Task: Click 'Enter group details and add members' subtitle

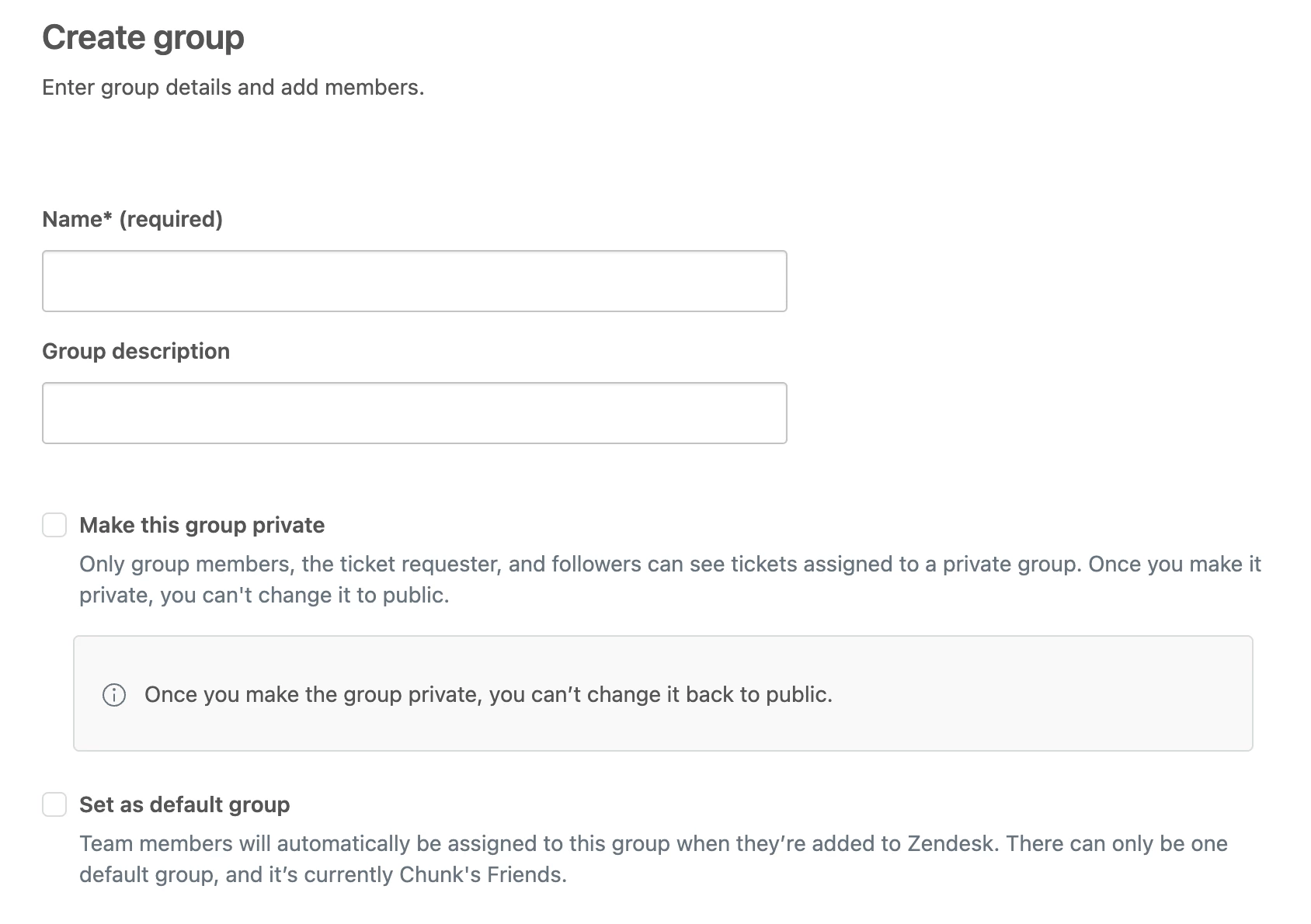Action: pyautogui.click(x=233, y=88)
